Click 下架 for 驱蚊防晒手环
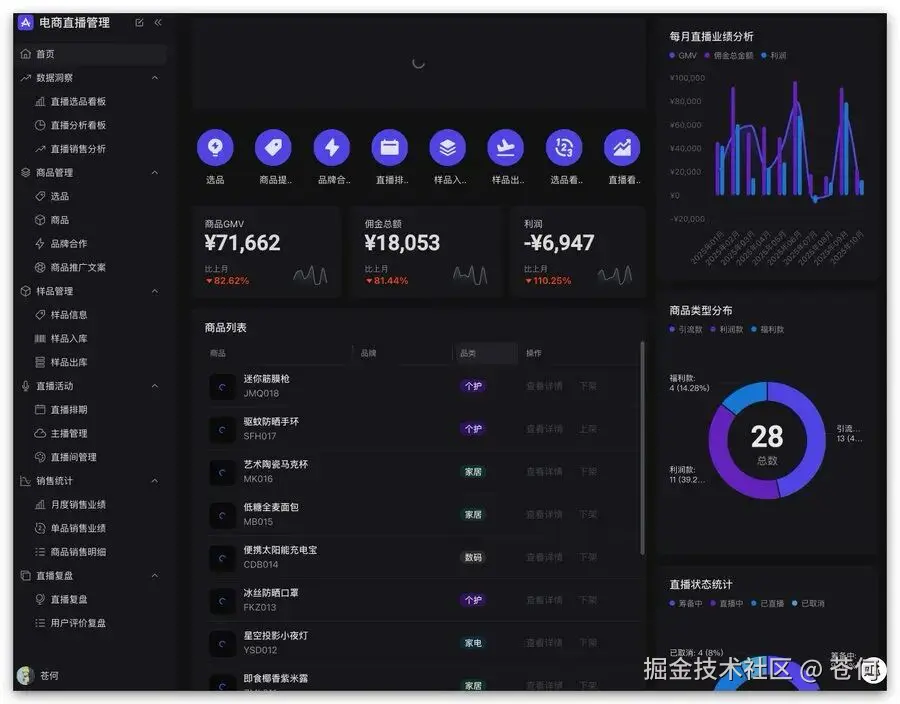The height and width of the screenshot is (704, 900). (x=587, y=428)
